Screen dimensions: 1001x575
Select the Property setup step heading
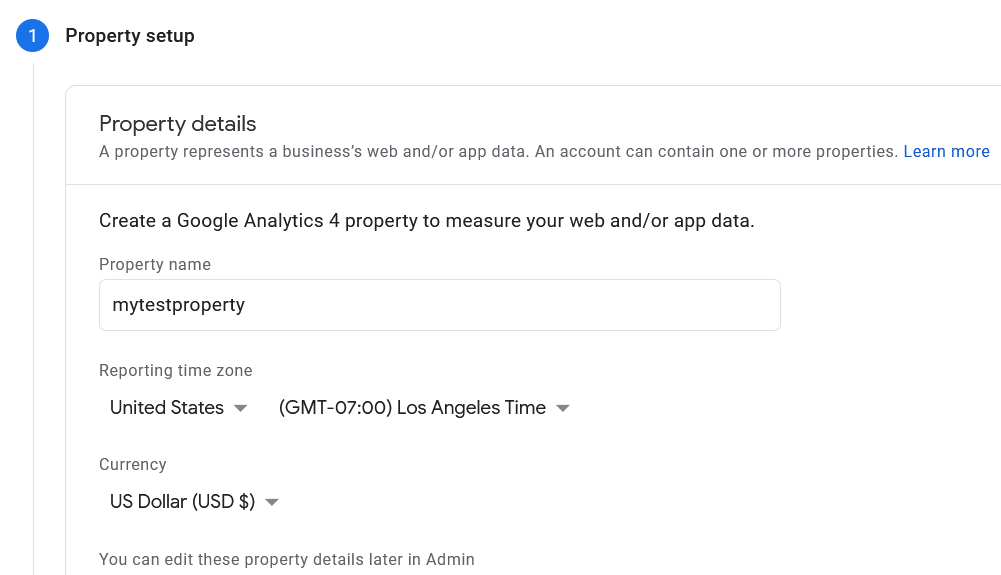click(x=130, y=36)
